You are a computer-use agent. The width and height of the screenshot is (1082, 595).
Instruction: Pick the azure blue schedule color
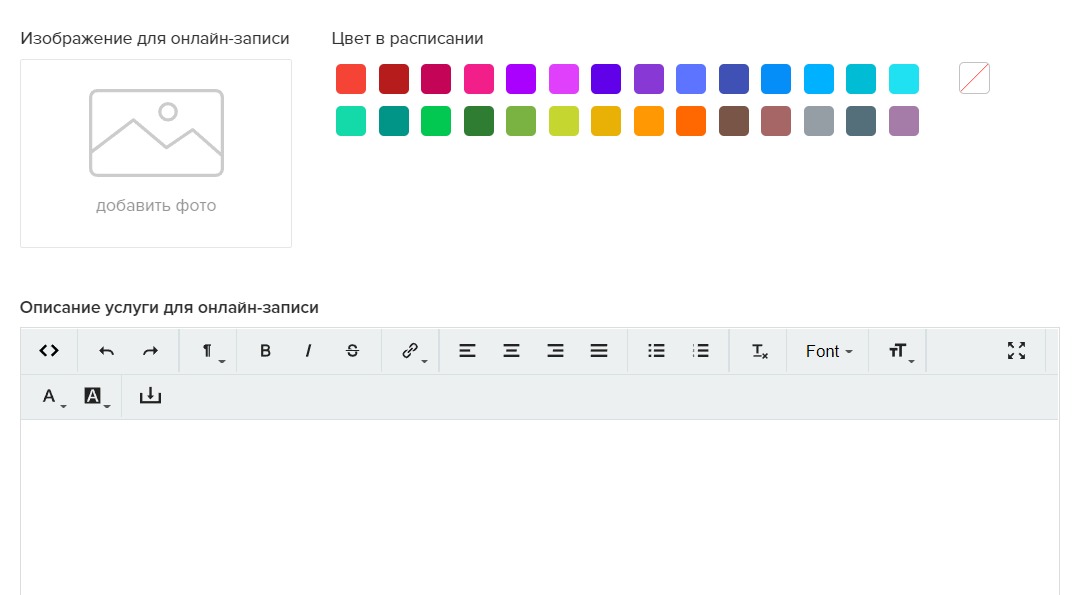pyautogui.click(x=776, y=79)
